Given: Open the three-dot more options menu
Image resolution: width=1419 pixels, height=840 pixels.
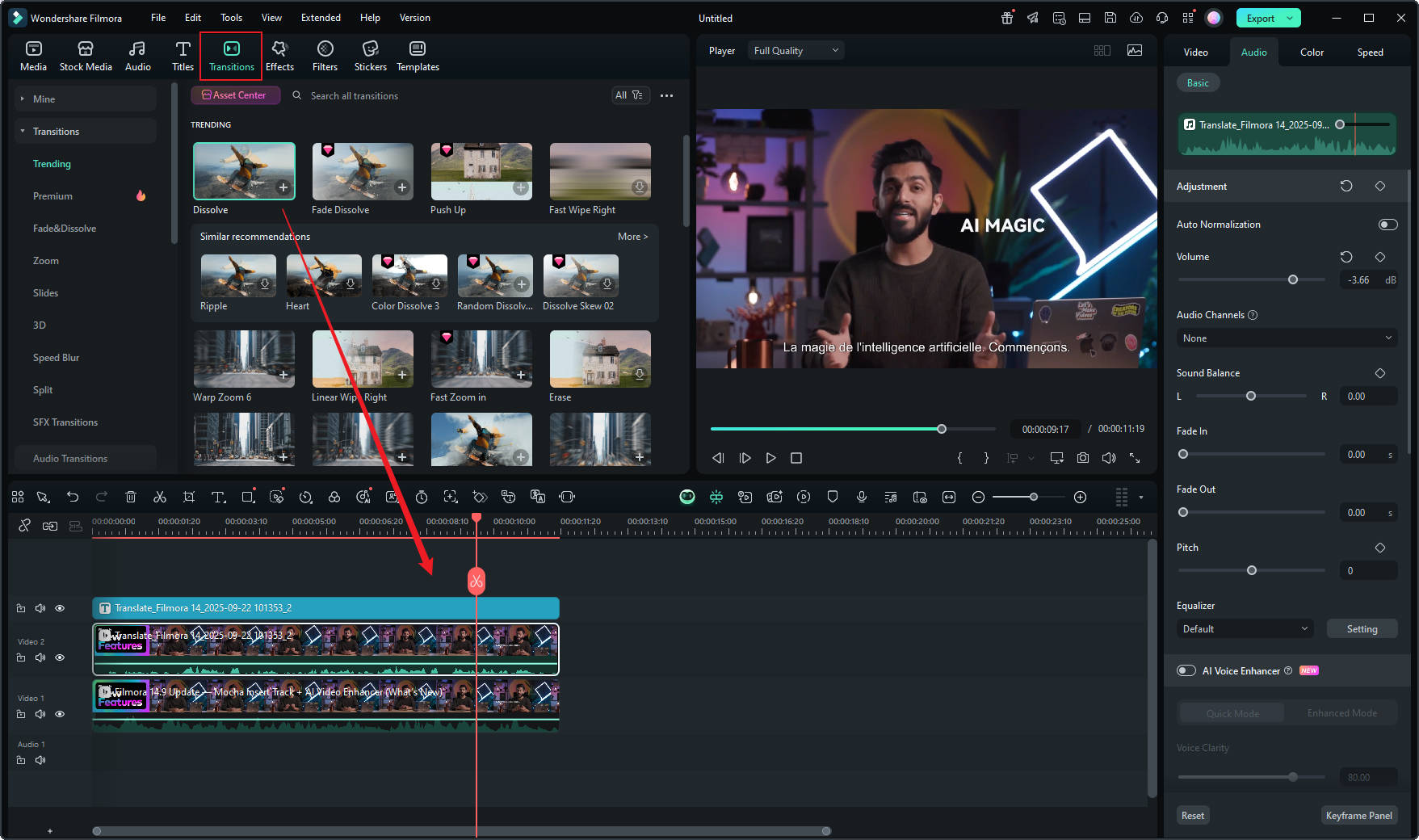Looking at the screenshot, I should click(666, 95).
